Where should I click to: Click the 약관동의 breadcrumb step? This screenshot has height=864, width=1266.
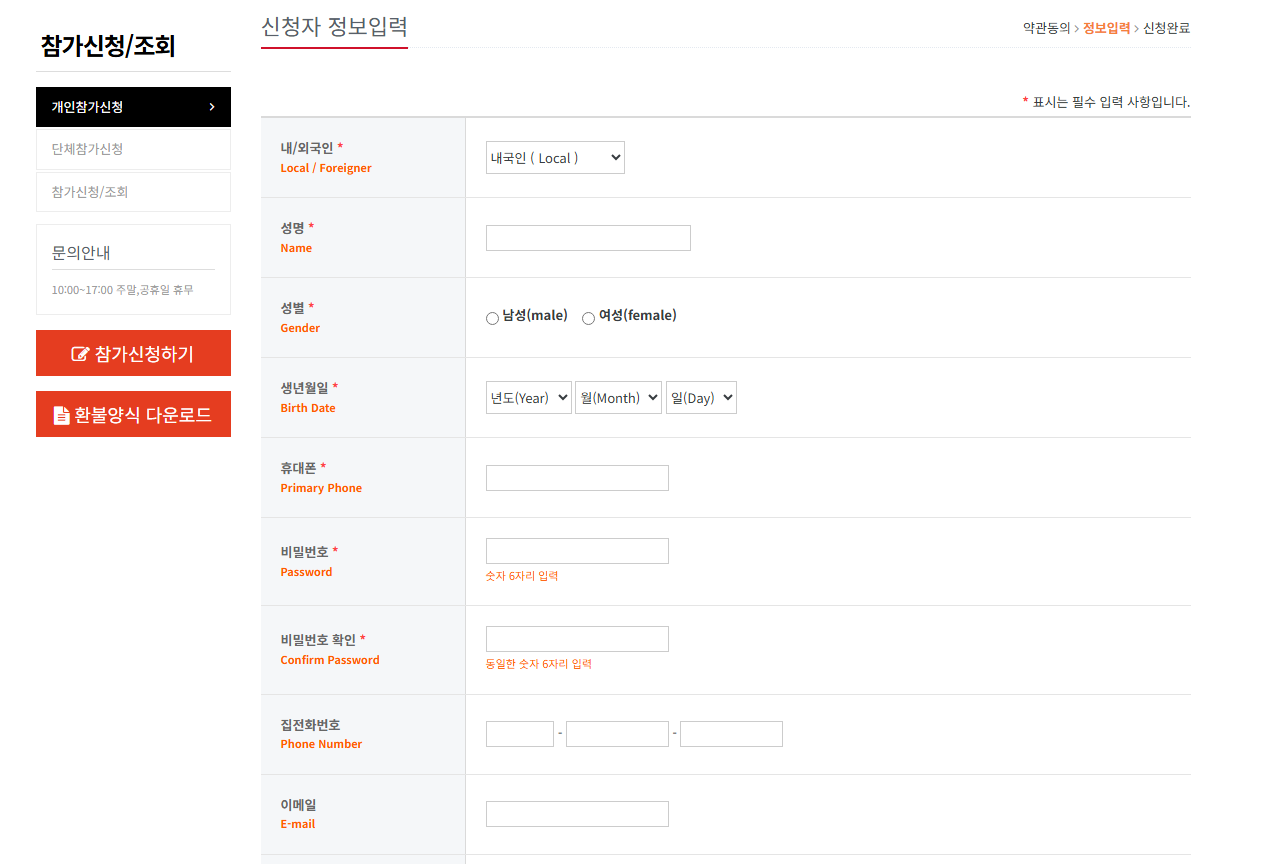click(x=1046, y=28)
